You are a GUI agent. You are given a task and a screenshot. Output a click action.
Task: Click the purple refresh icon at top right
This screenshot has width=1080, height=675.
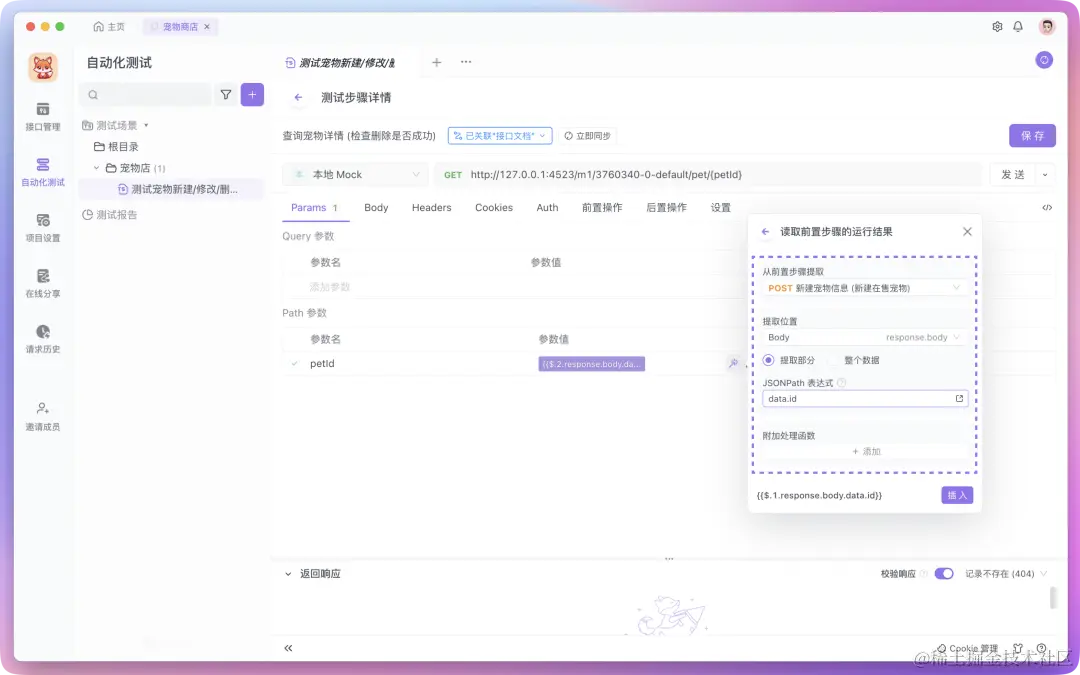(1044, 60)
